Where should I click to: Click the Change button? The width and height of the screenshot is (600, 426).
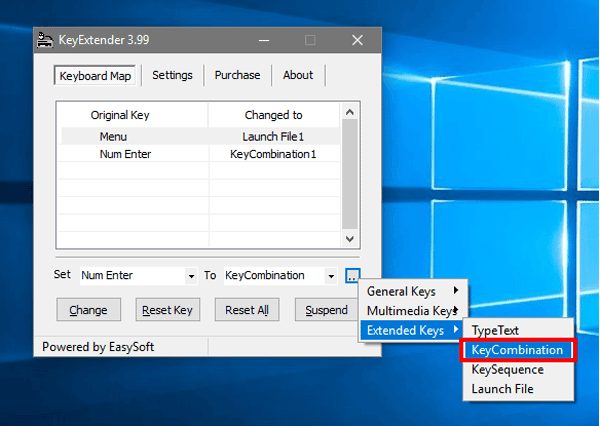(x=88, y=310)
